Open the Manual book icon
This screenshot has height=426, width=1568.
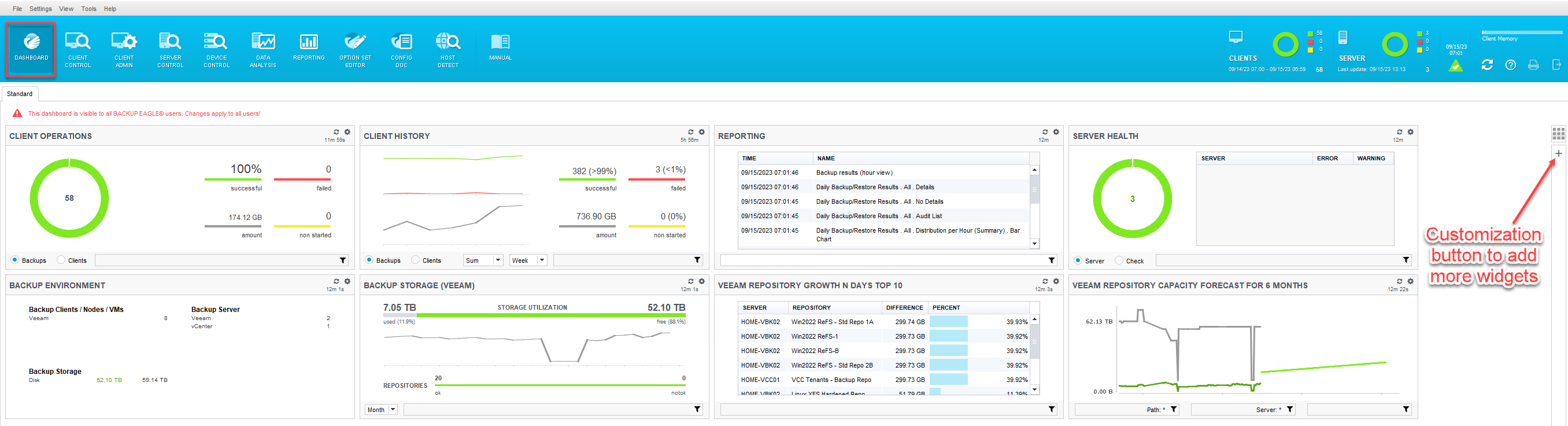click(500, 46)
